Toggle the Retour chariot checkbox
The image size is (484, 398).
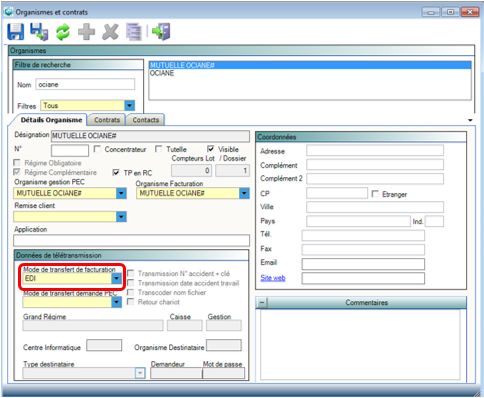131,302
